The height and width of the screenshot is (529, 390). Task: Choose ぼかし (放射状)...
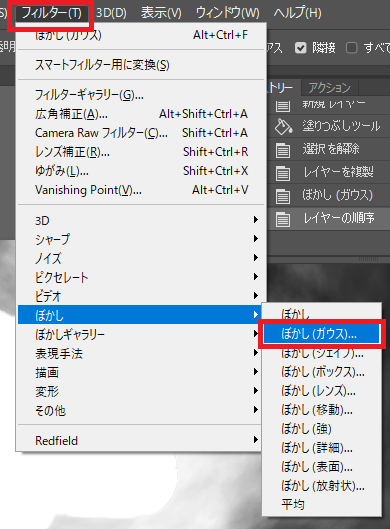tap(321, 486)
